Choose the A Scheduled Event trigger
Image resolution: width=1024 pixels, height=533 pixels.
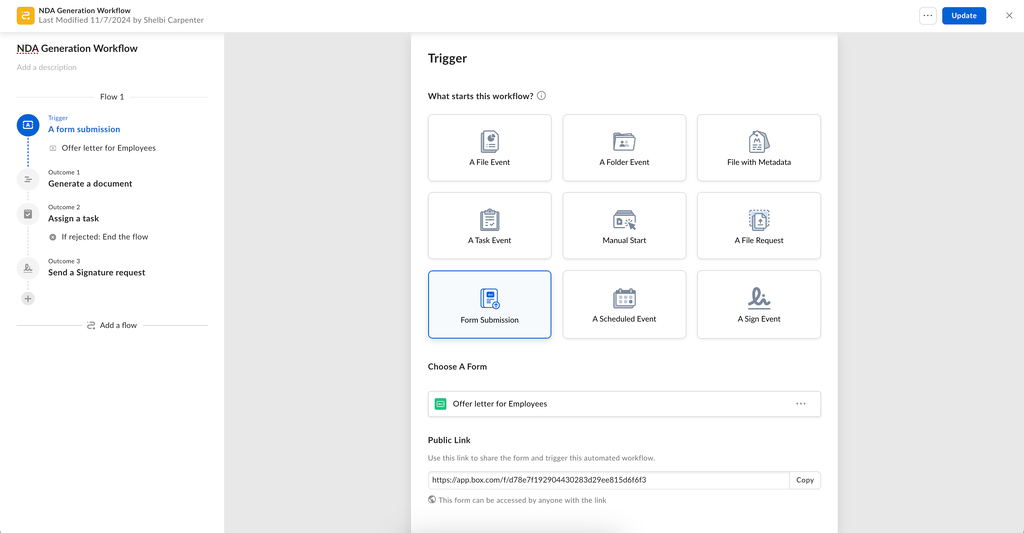[x=624, y=305]
